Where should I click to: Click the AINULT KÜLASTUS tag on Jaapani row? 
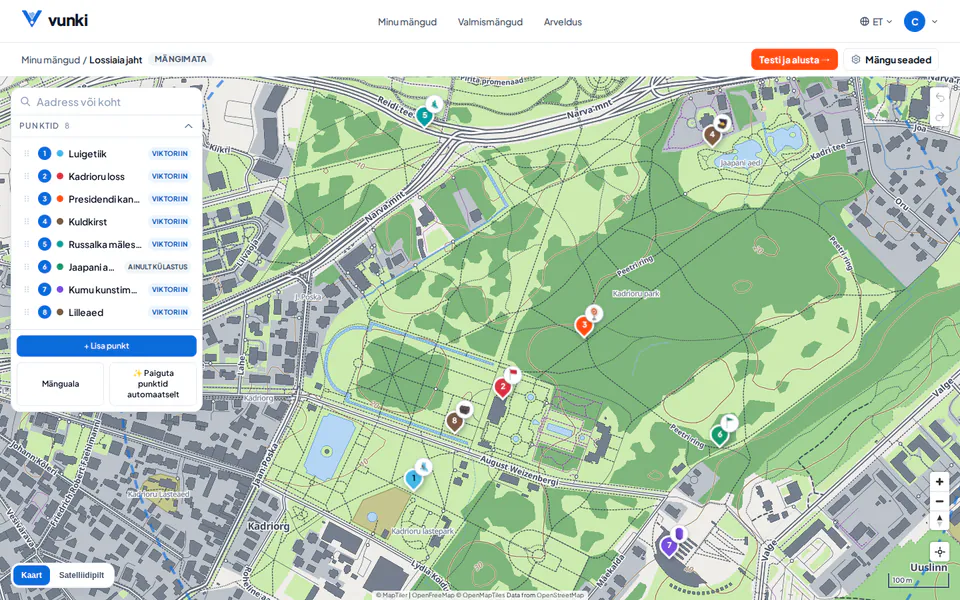tap(157, 267)
